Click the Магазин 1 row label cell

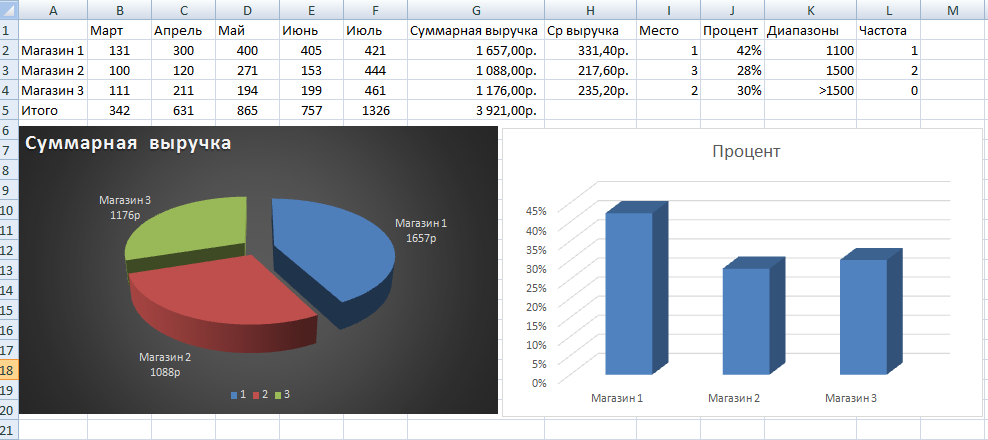pyautogui.click(x=53, y=50)
